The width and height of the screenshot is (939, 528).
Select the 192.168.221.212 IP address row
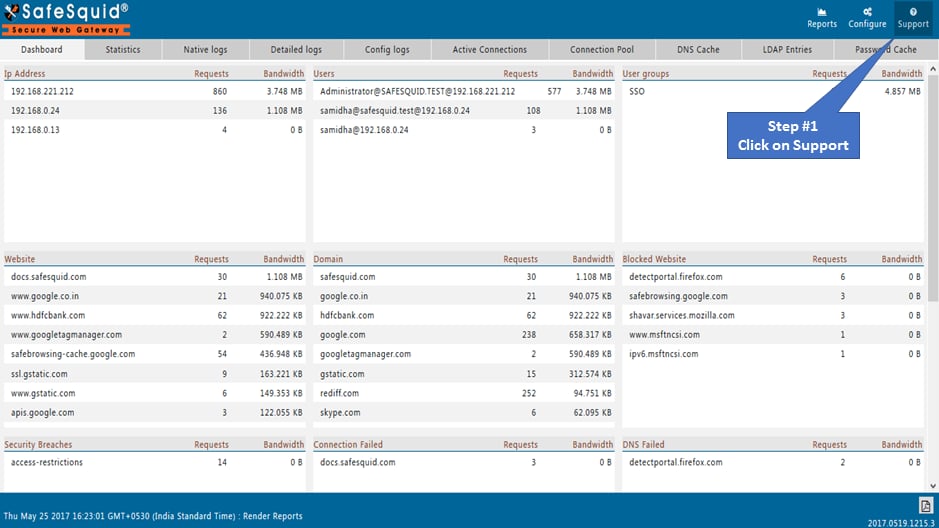click(155, 92)
